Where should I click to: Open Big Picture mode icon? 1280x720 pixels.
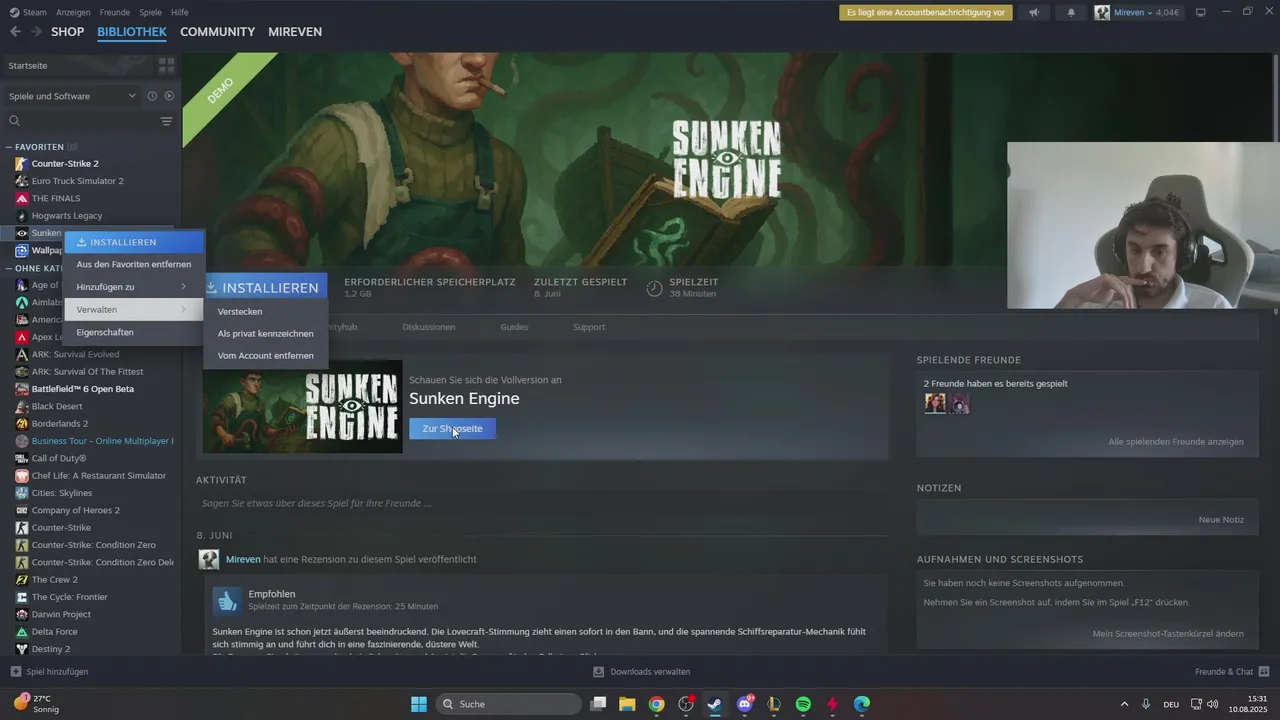pyautogui.click(x=1201, y=13)
